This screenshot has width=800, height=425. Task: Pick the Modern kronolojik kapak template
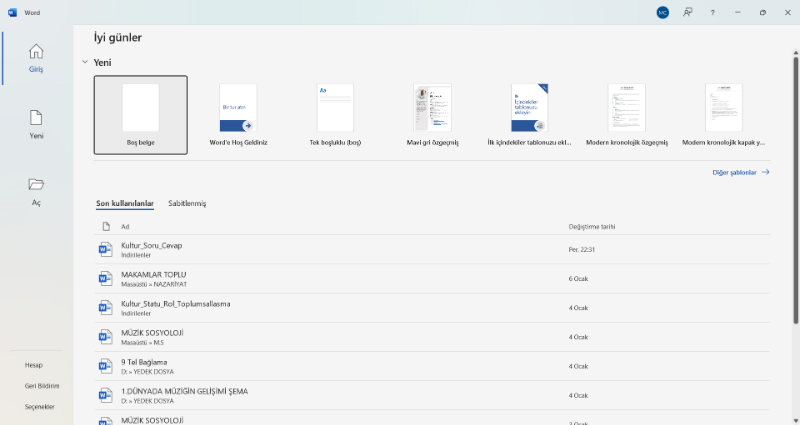723,115
